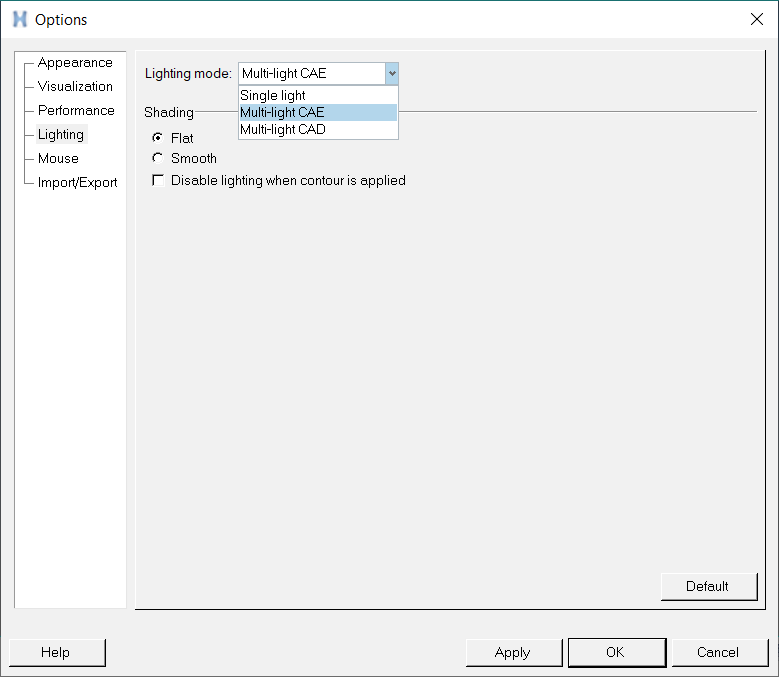
Task: Select Import/Export in the options tree
Action: [x=78, y=182]
